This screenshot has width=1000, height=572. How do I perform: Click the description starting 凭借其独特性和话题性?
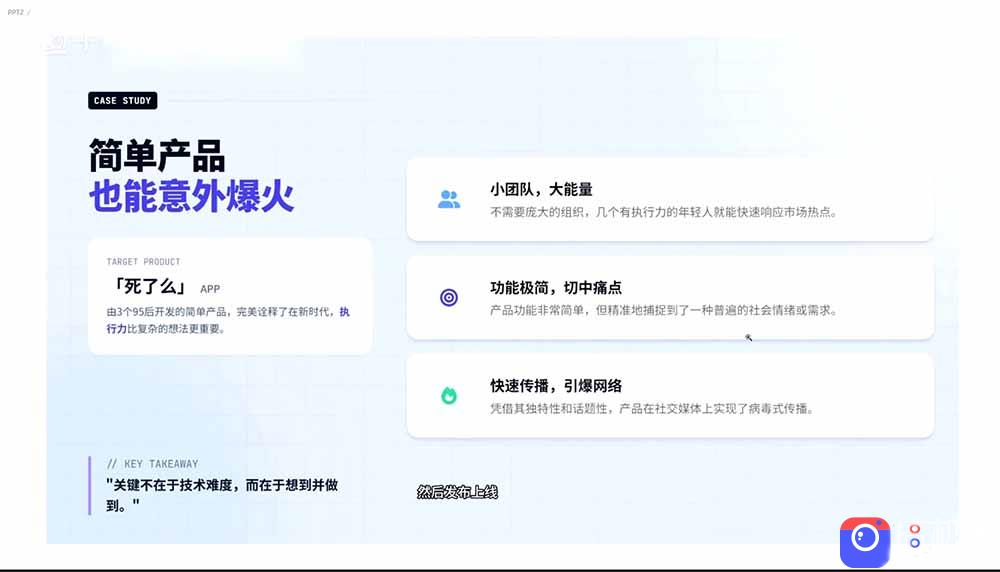pyautogui.click(x=652, y=409)
